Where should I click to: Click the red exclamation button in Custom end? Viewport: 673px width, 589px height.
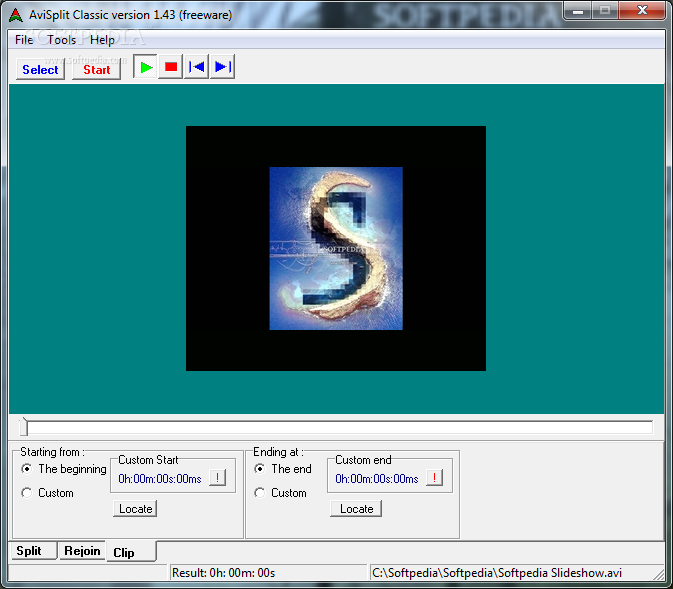(434, 477)
